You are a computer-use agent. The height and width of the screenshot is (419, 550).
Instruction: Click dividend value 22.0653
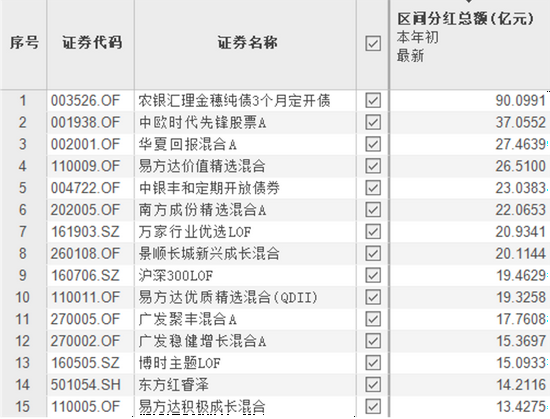521,210
